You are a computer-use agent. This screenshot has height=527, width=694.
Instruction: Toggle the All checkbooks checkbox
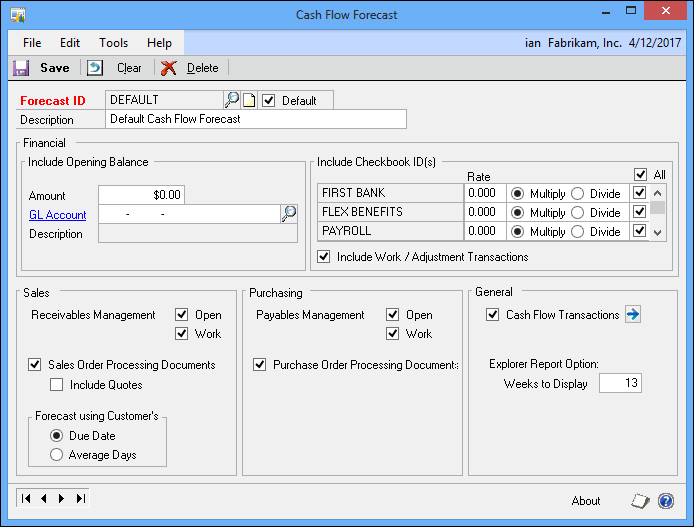(x=640, y=174)
